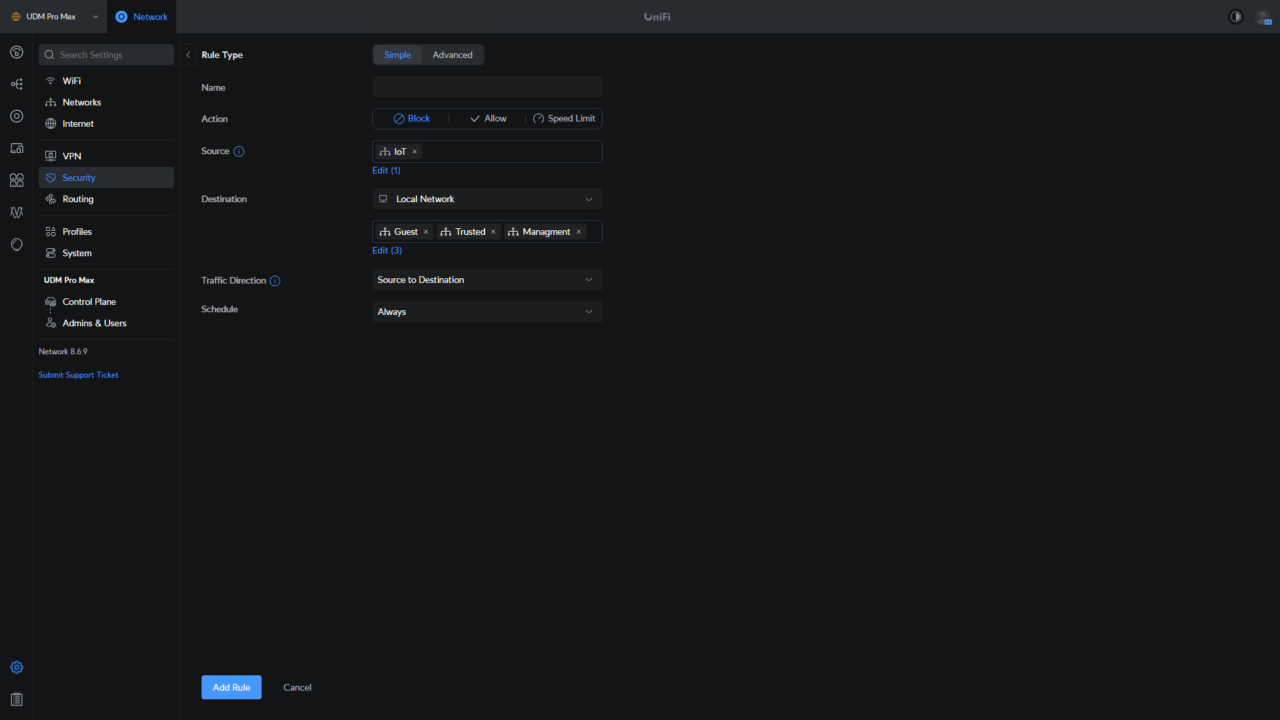Toggle the theme with the contrast icon
Image resolution: width=1280 pixels, height=720 pixels.
click(1235, 16)
